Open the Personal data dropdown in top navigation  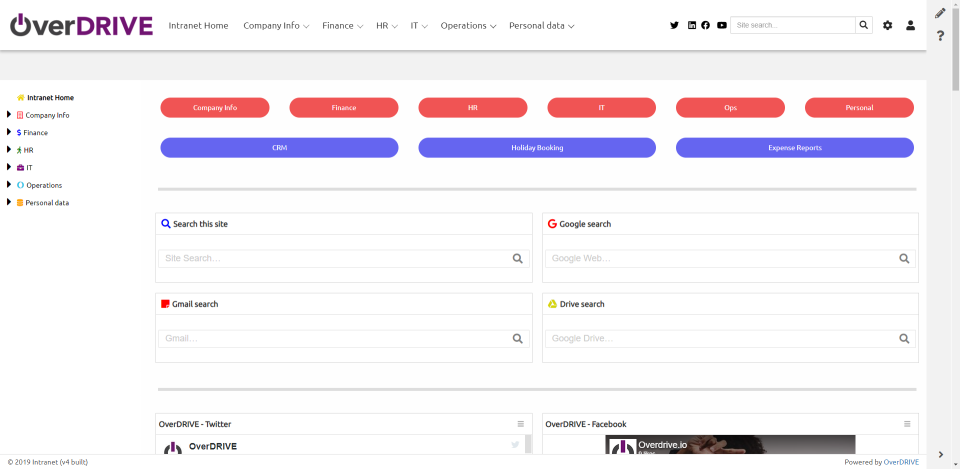(x=542, y=26)
